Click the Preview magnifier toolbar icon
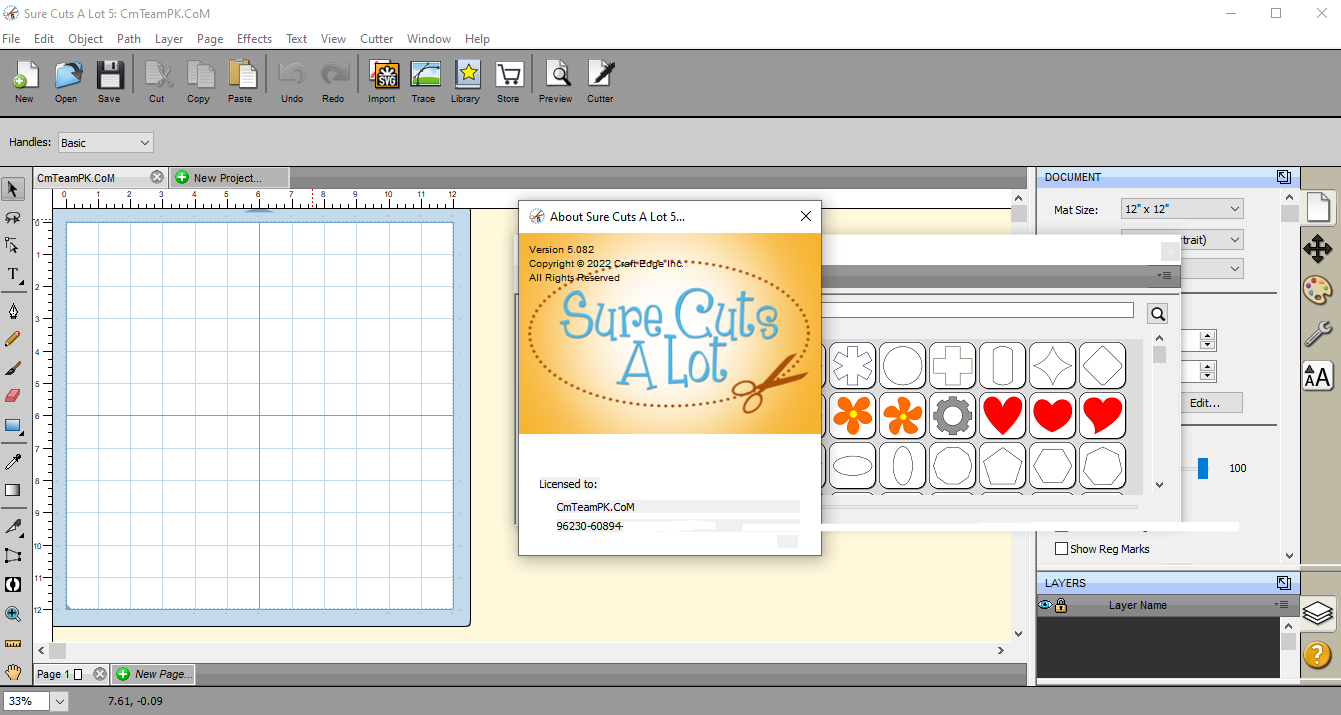 click(556, 81)
